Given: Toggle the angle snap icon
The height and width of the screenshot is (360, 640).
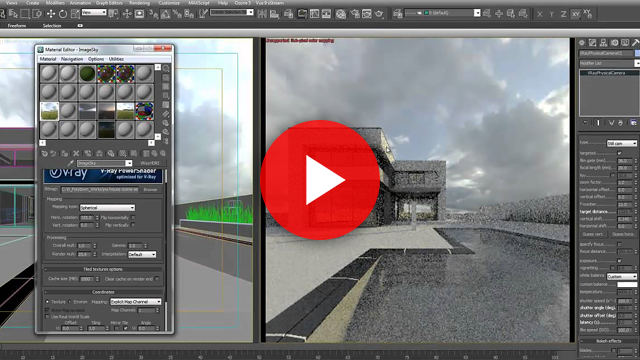Looking at the screenshot, I should coord(165,14).
